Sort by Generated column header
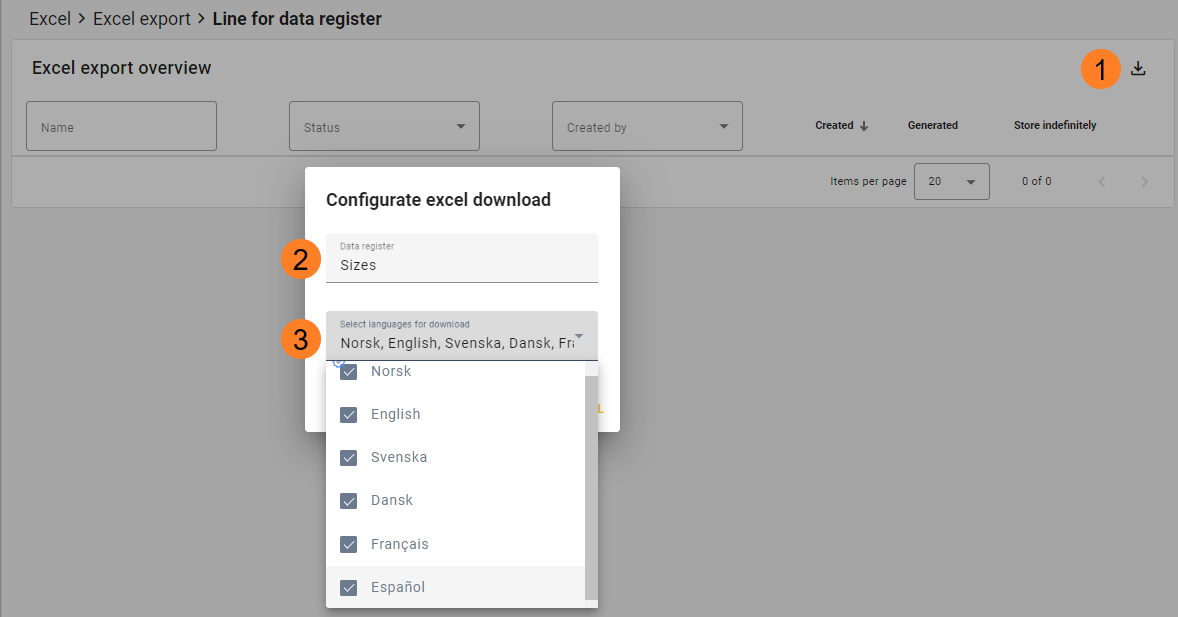The height and width of the screenshot is (617, 1178). pyautogui.click(x=932, y=126)
